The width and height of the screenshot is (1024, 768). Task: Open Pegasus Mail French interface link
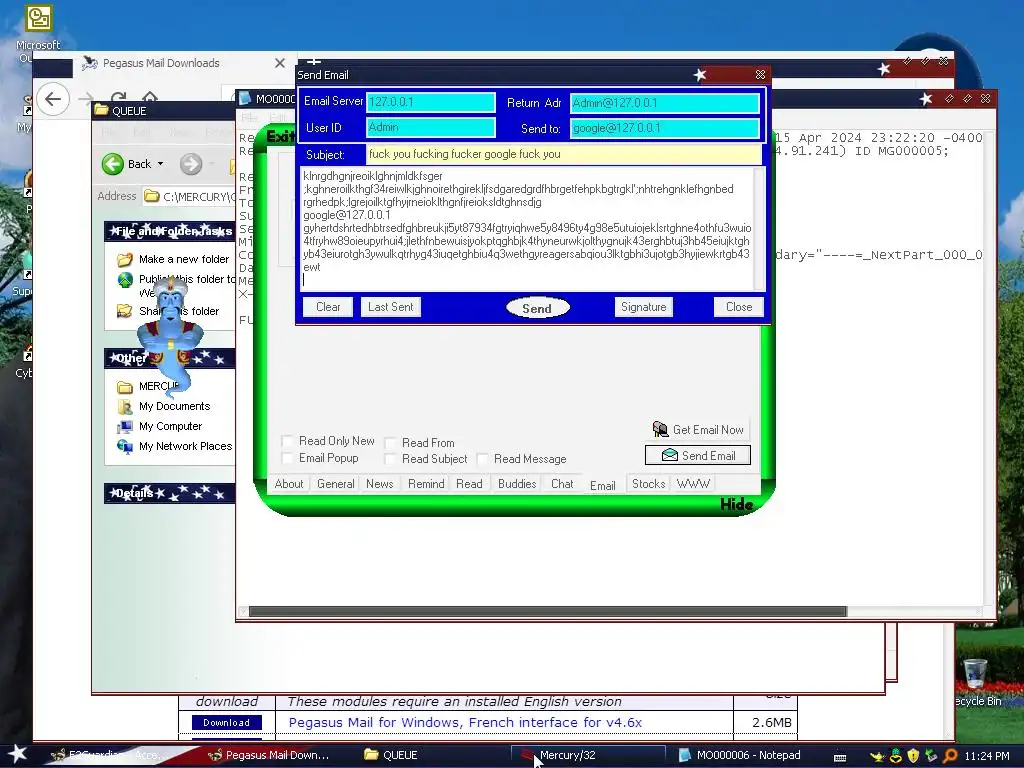(x=465, y=722)
